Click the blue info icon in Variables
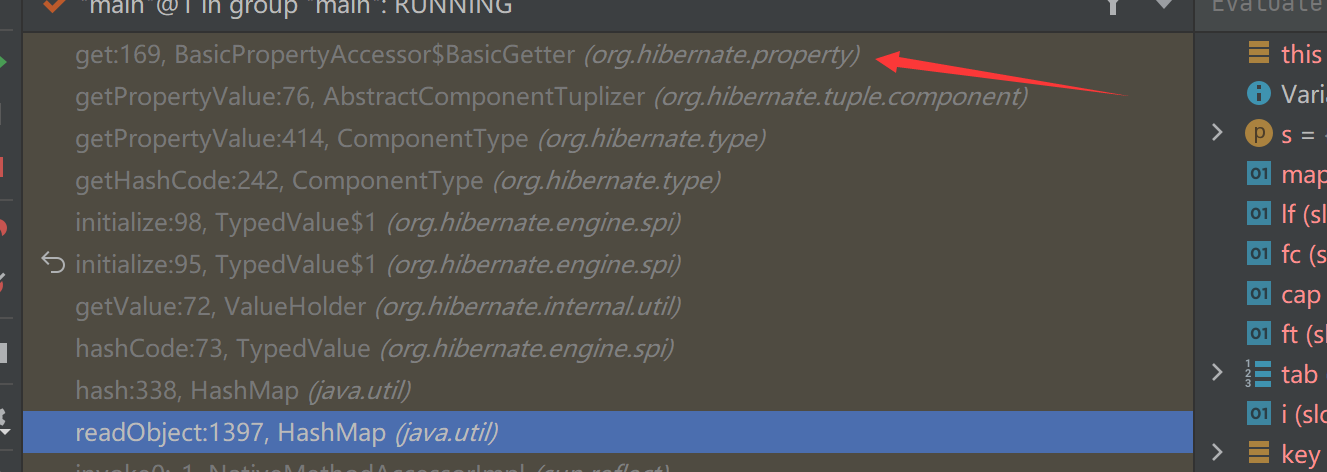Viewport: 1327px width, 472px height. 1258,94
